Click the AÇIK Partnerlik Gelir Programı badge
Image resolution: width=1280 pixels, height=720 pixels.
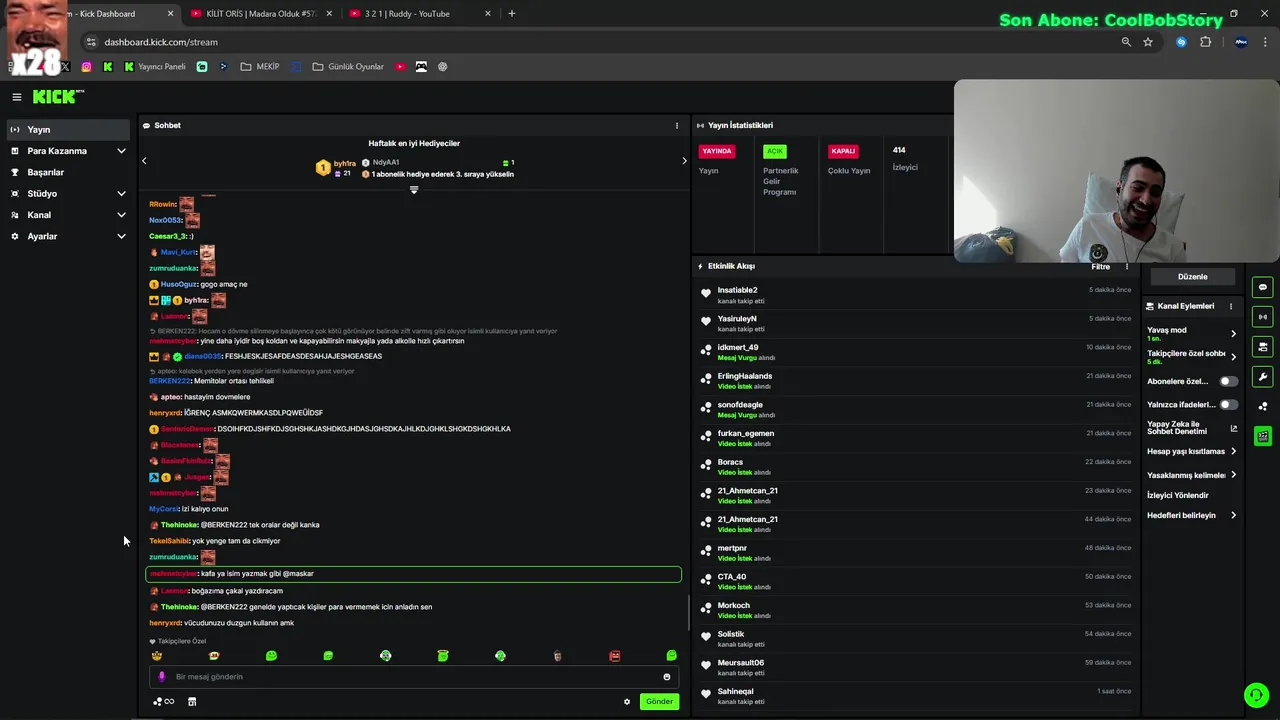[775, 151]
